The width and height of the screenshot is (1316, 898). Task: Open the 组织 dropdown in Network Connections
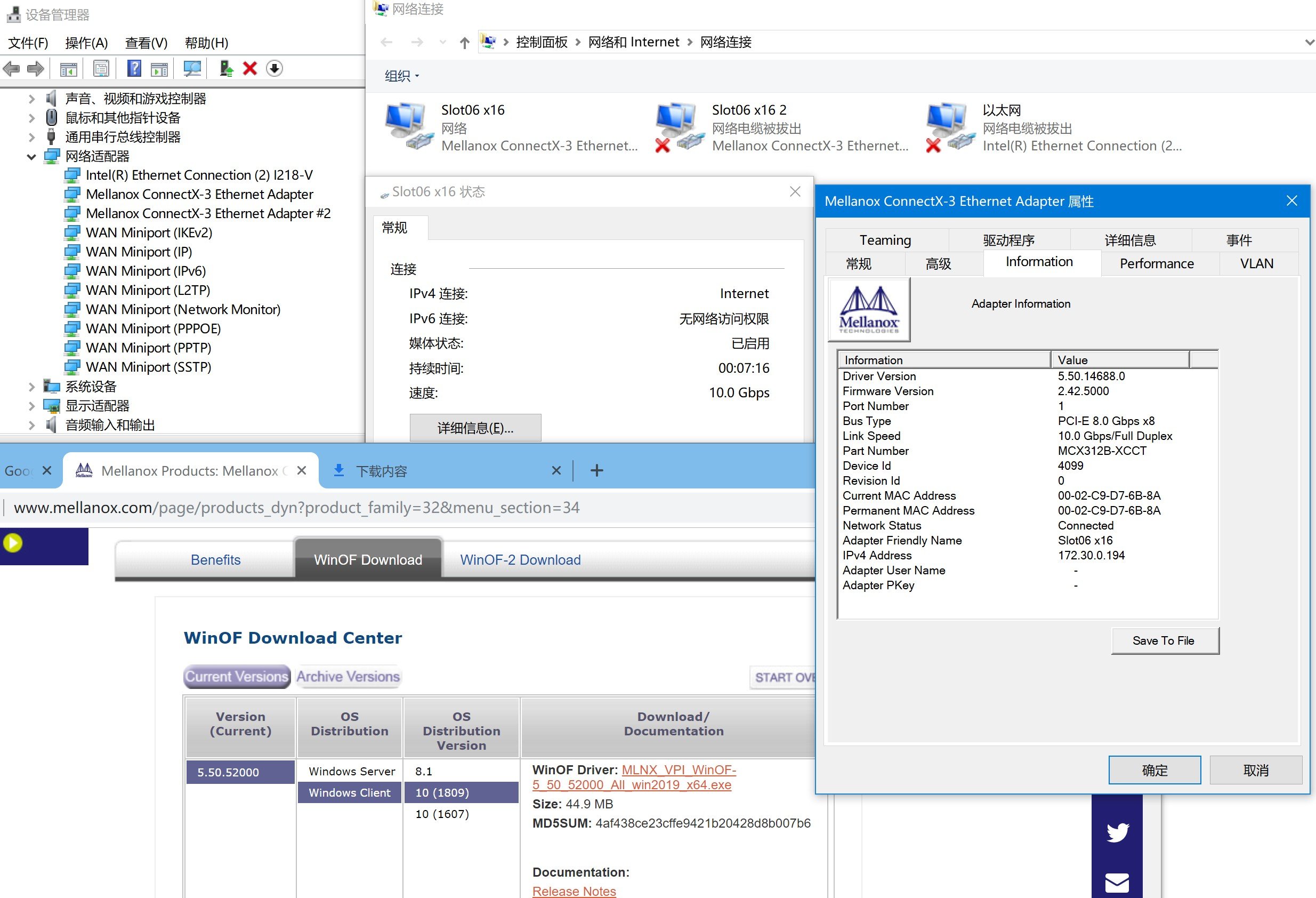tap(402, 76)
